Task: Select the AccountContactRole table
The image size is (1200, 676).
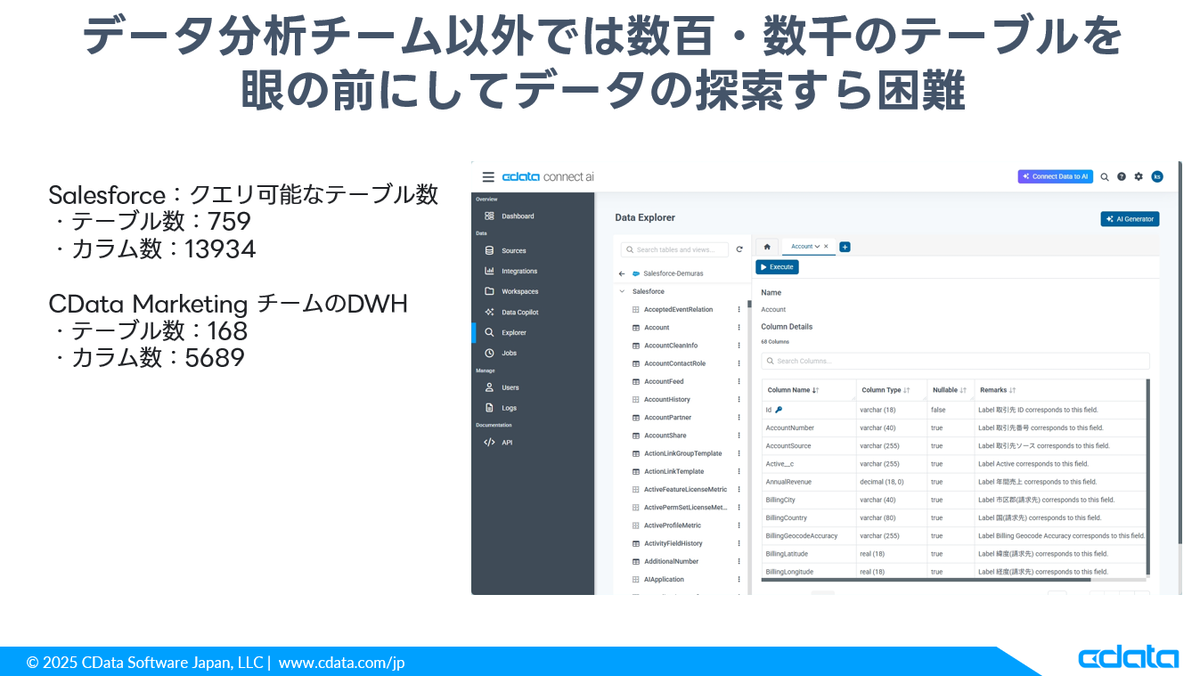Action: point(674,364)
